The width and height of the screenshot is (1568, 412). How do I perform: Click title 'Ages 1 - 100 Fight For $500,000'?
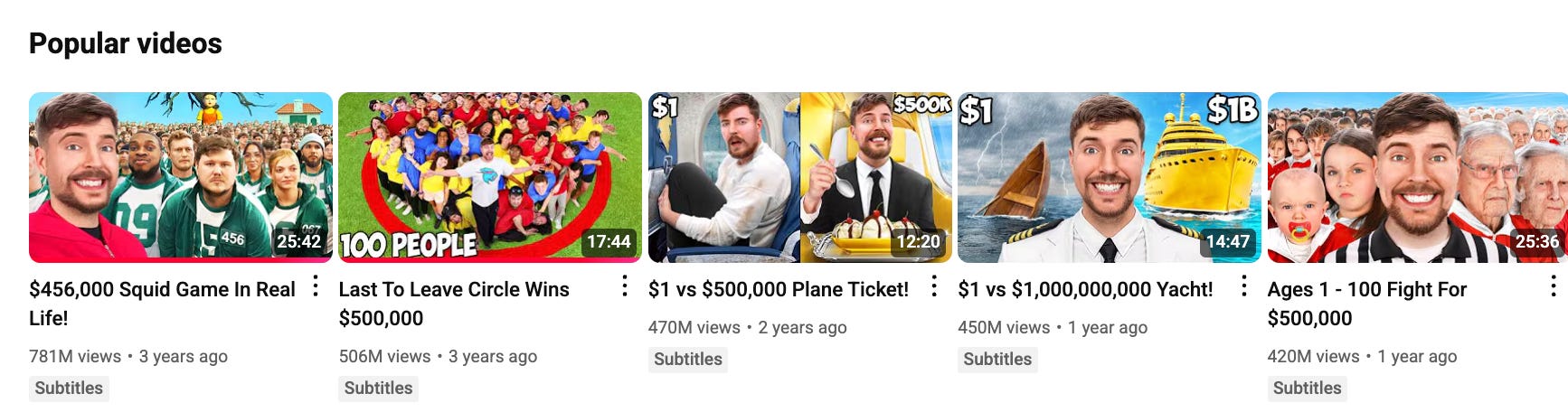(x=1367, y=304)
